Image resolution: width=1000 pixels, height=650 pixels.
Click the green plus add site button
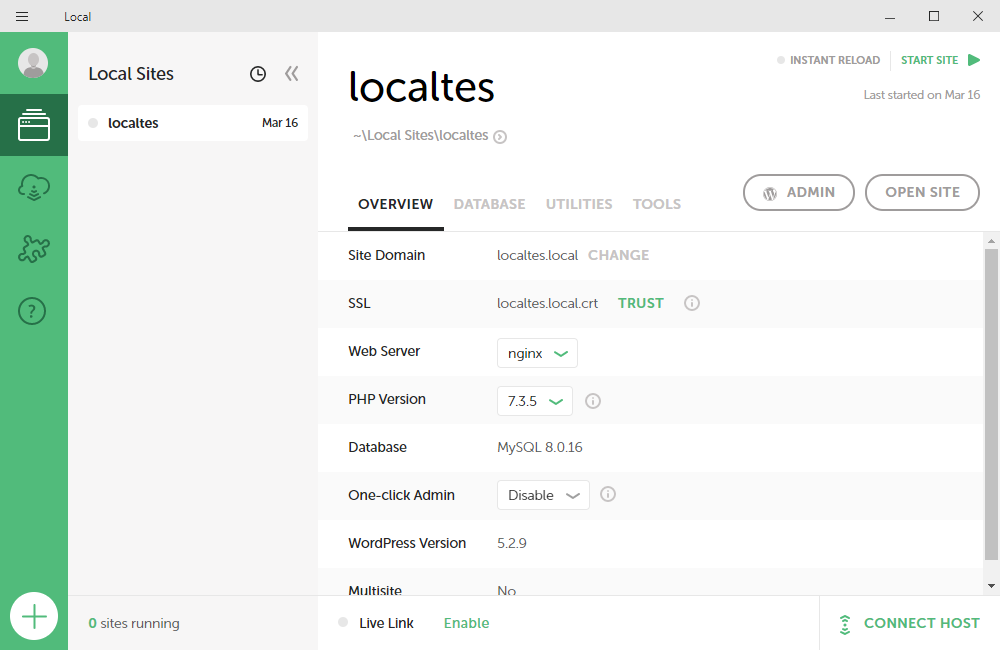(34, 616)
